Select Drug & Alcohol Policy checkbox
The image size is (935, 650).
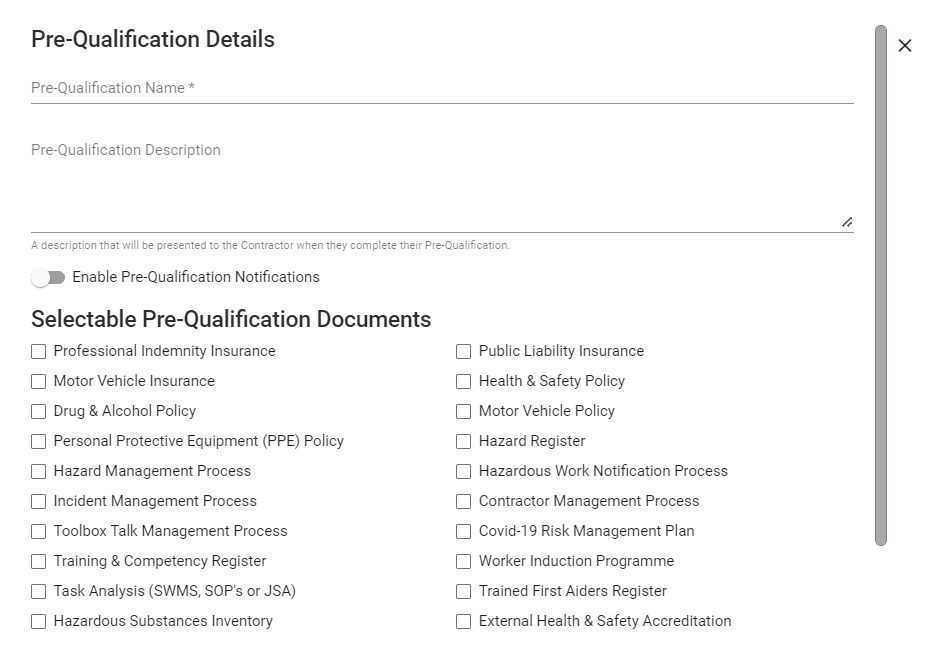39,411
